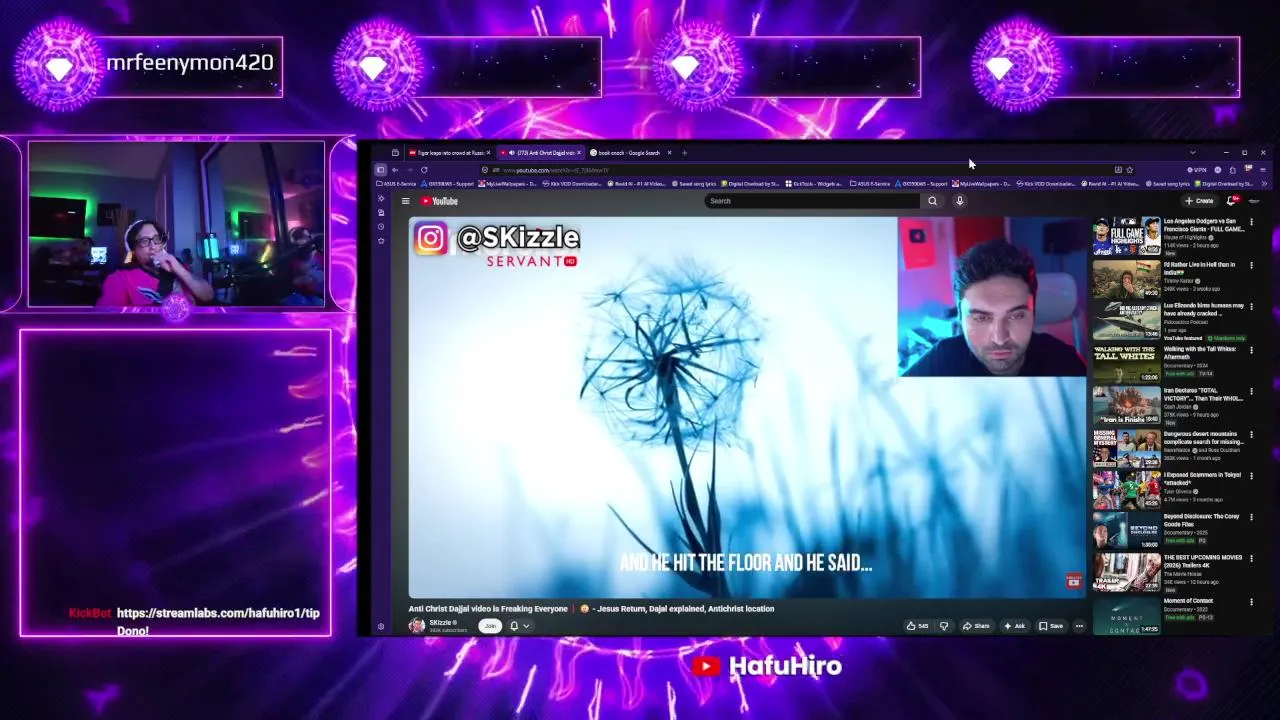Click the YouTube logo home link
The width and height of the screenshot is (1280, 720).
[439, 201]
